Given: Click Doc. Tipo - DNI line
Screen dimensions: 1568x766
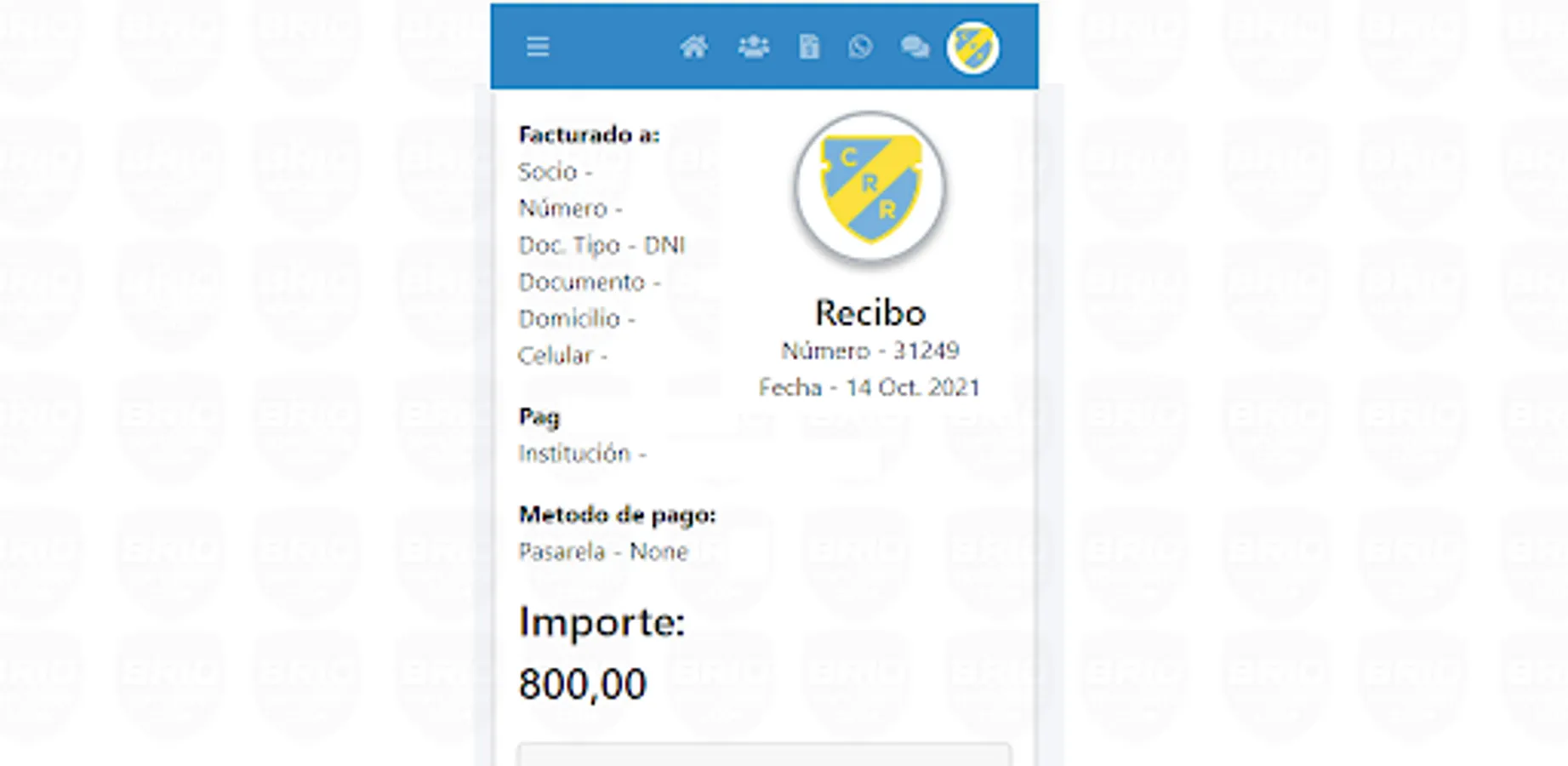Looking at the screenshot, I should pos(602,245).
